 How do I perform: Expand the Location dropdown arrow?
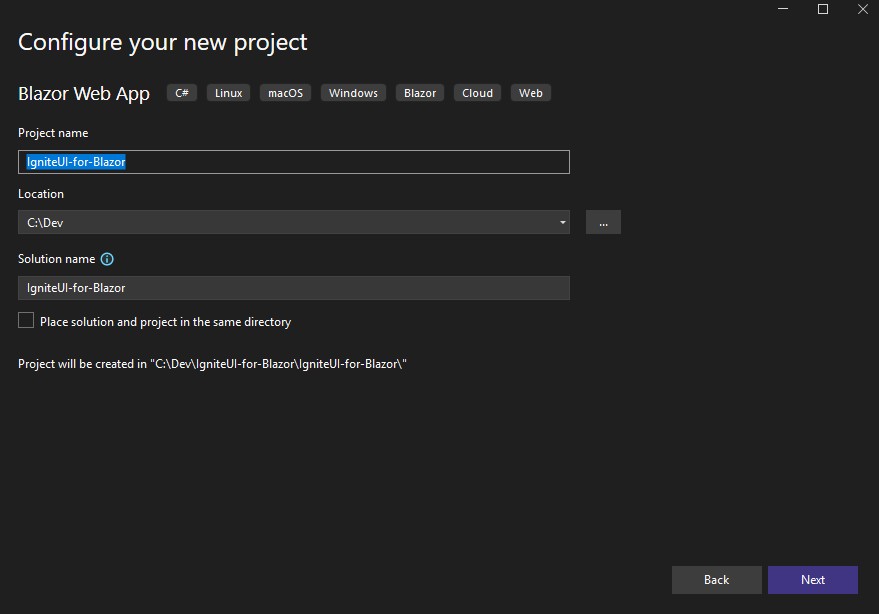(x=562, y=223)
